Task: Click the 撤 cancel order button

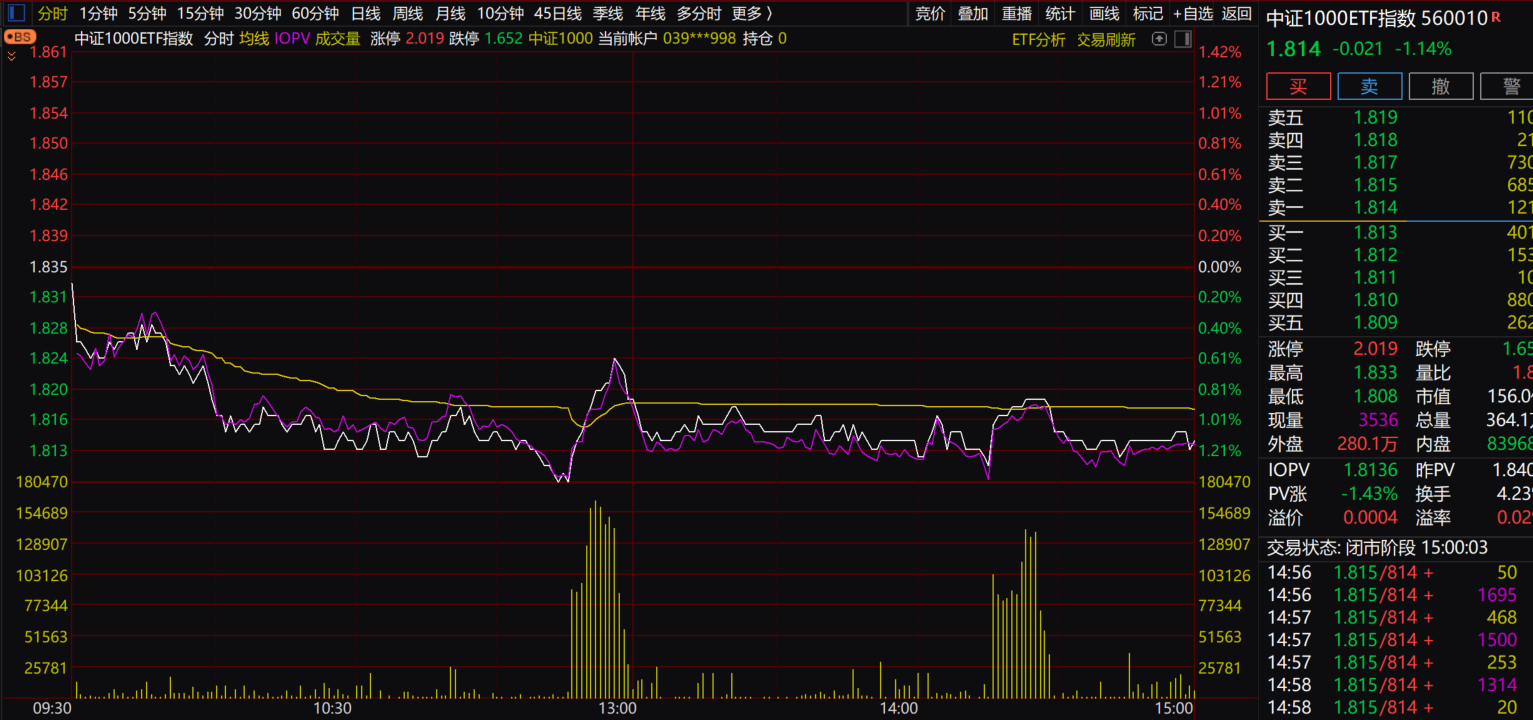Action: click(1440, 86)
